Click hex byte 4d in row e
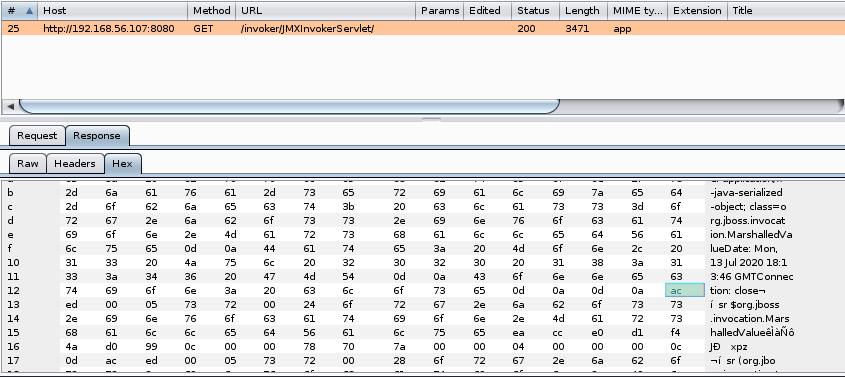Image resolution: width=845 pixels, height=377 pixels. pyautogui.click(x=231, y=235)
